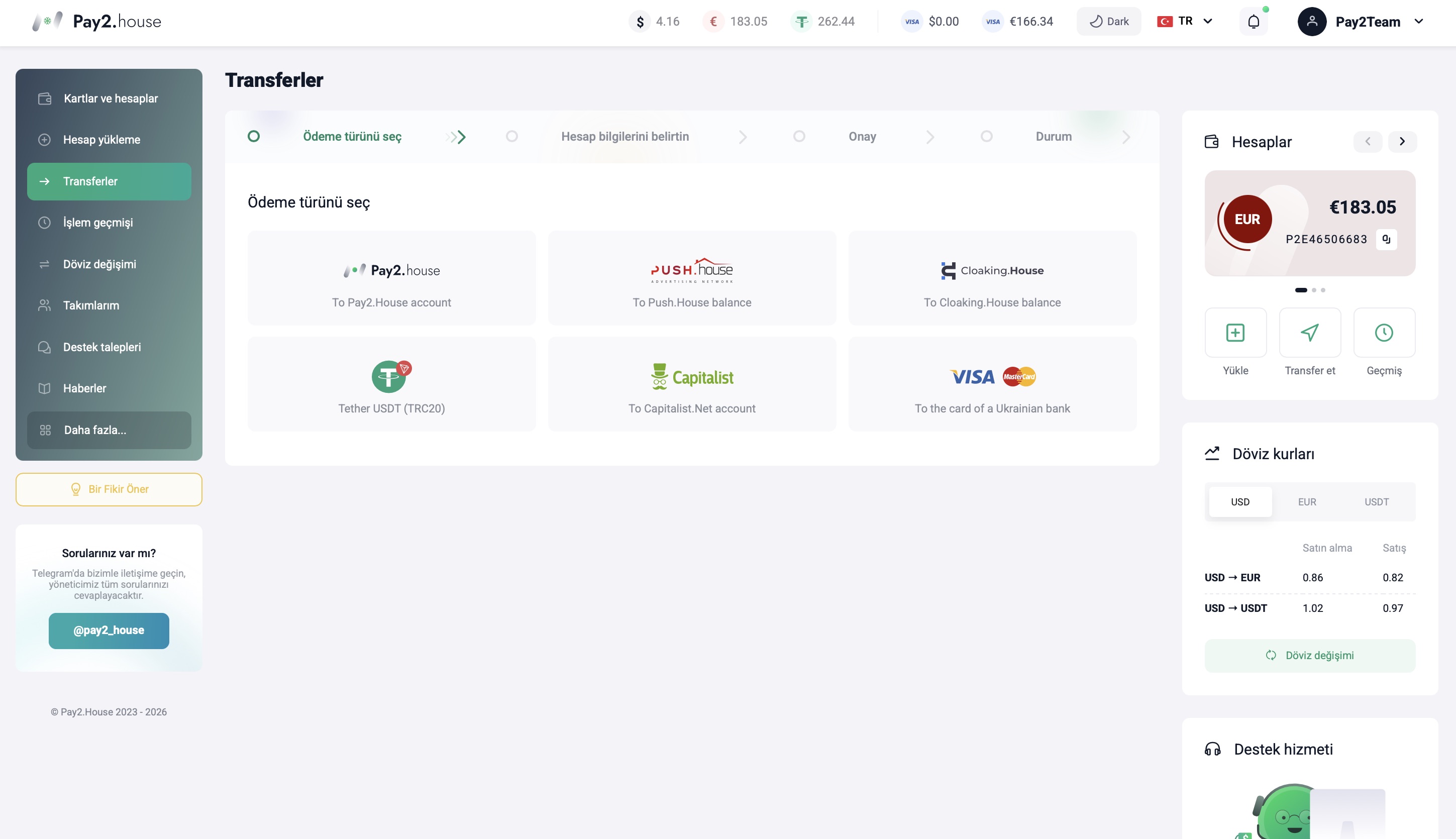Select the Hesap bilgilerini belirtin step circle
The width and height of the screenshot is (1456, 839).
click(511, 137)
